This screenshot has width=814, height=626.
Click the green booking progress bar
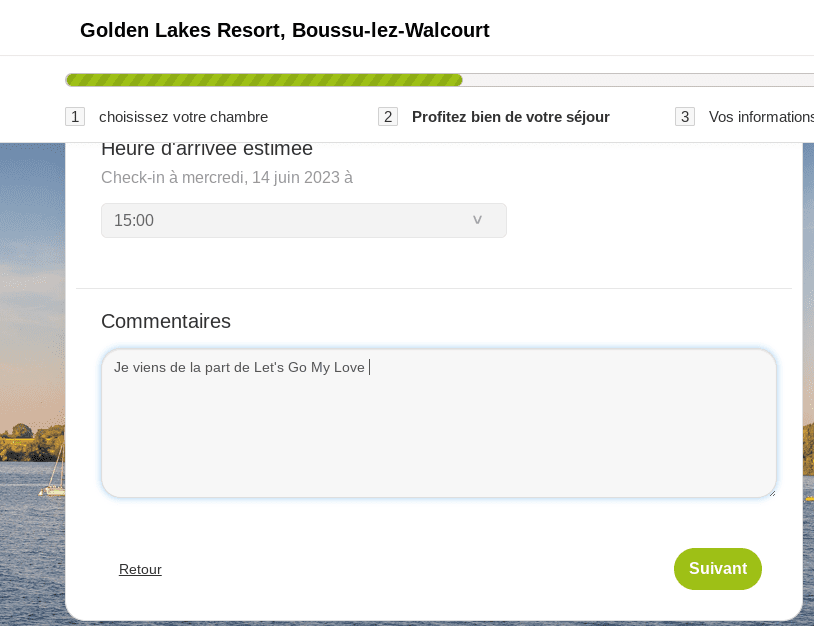coord(264,80)
